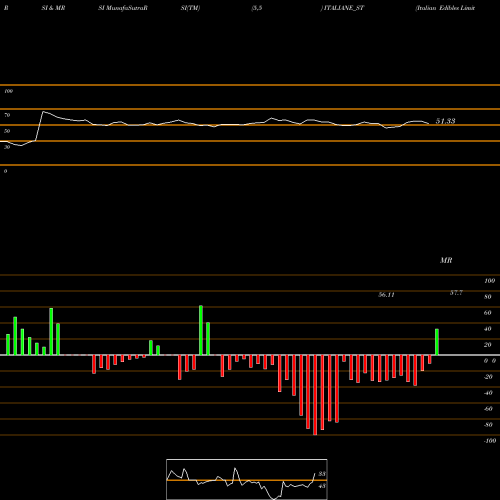Click MR axis label '60'
The image size is (500, 500).
[x=488, y=313]
